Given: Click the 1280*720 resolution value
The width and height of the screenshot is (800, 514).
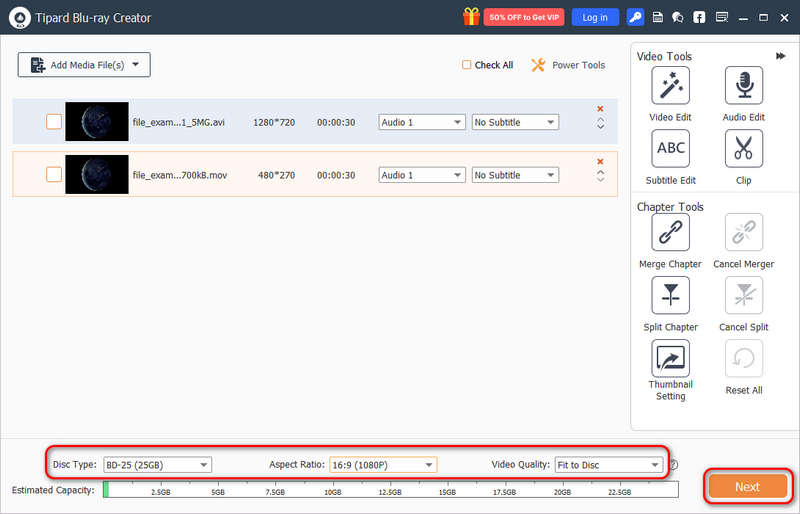Looking at the screenshot, I should pos(274,123).
